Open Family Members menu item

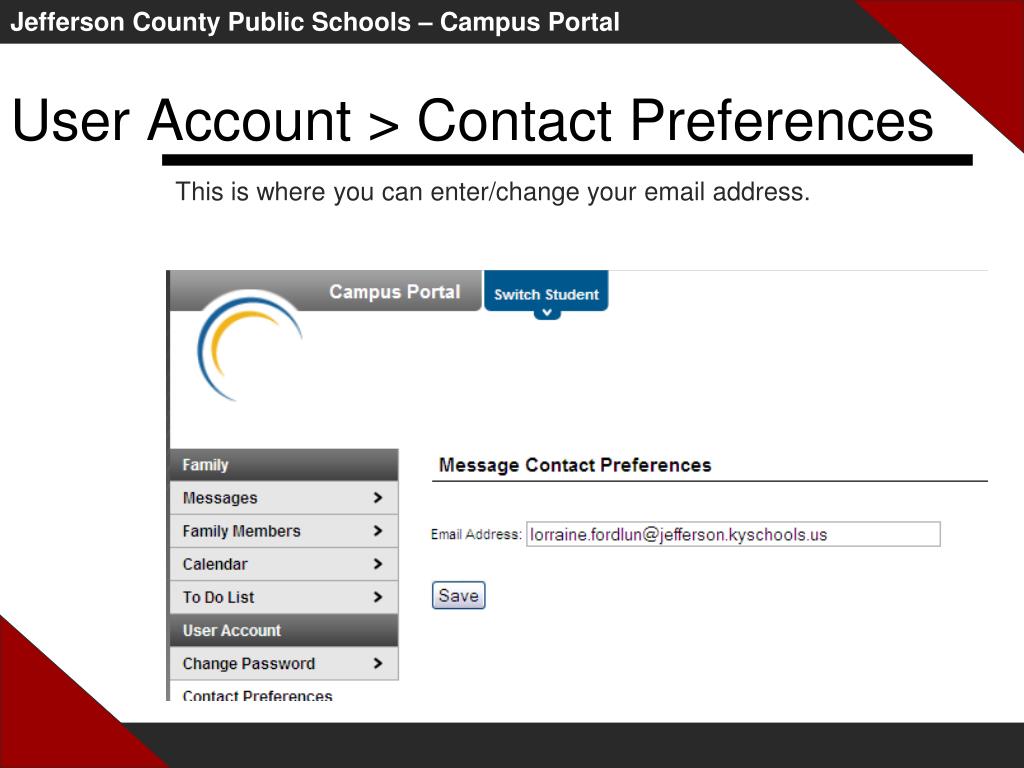click(284, 531)
